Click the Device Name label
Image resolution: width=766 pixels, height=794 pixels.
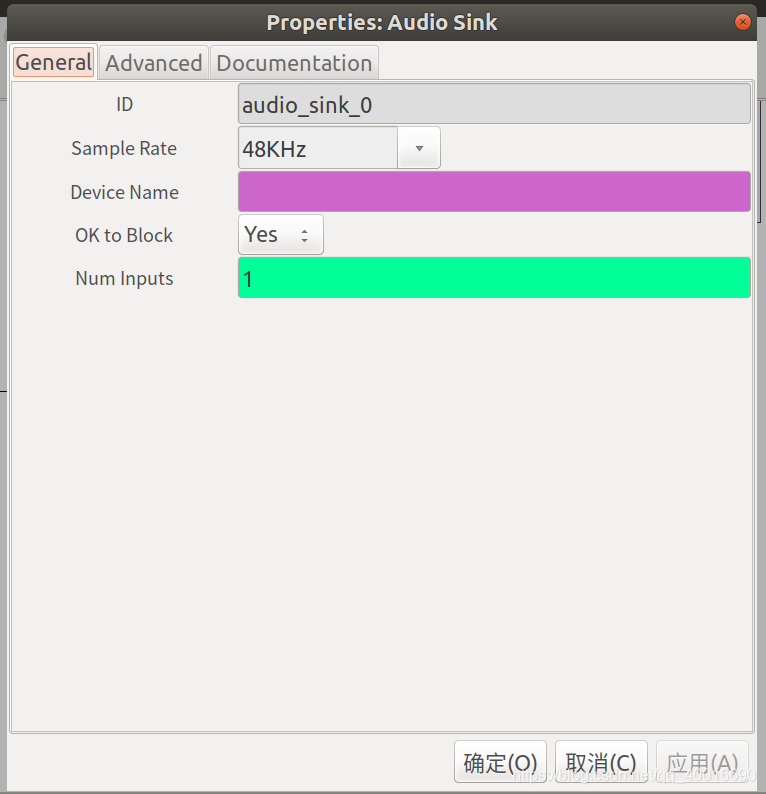coord(125,192)
